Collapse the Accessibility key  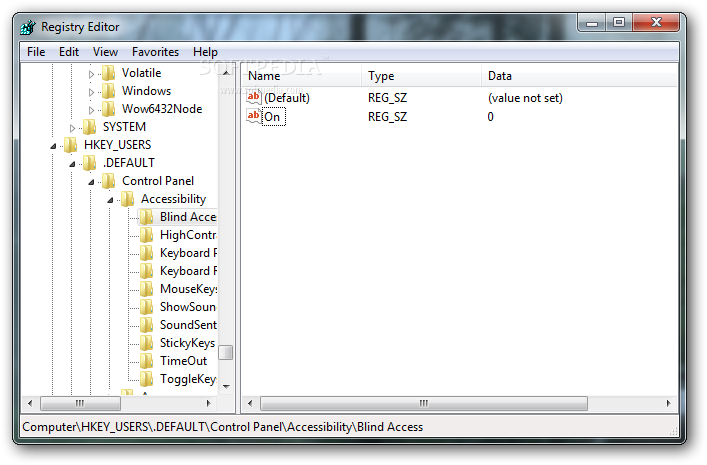point(110,200)
